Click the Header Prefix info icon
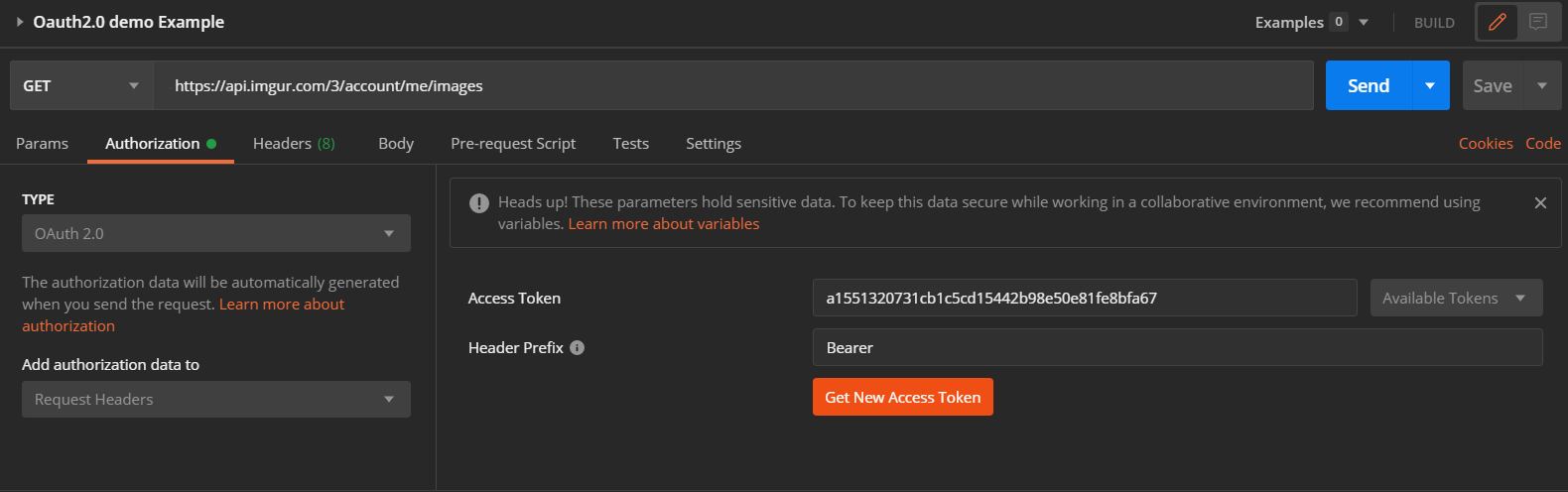Viewport: 1568px width, 492px height. [x=578, y=347]
